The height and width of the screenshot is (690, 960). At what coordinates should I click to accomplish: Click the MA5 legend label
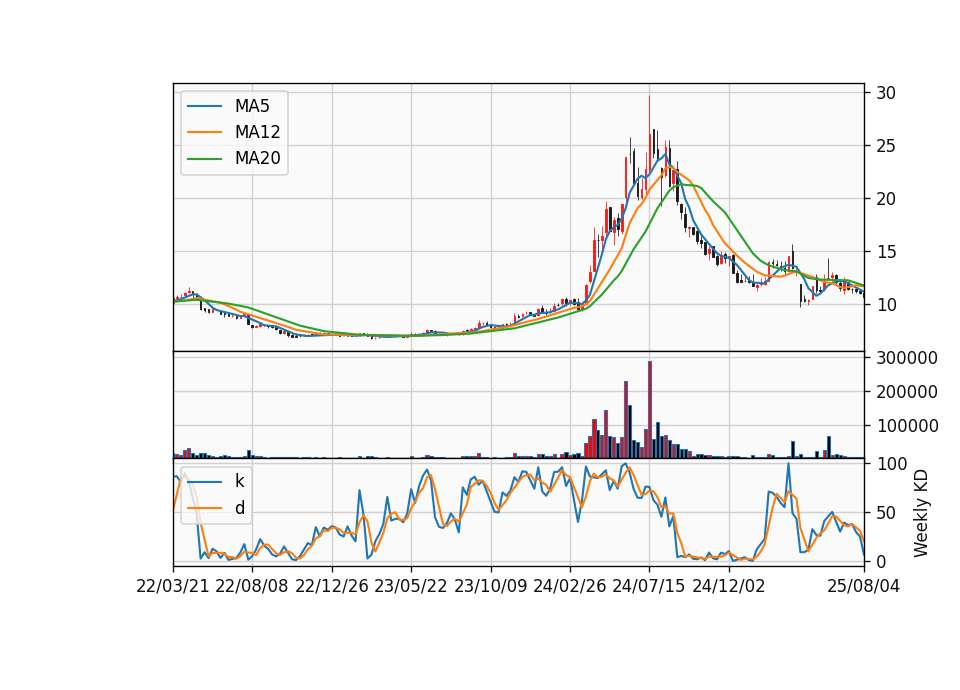[x=252, y=106]
